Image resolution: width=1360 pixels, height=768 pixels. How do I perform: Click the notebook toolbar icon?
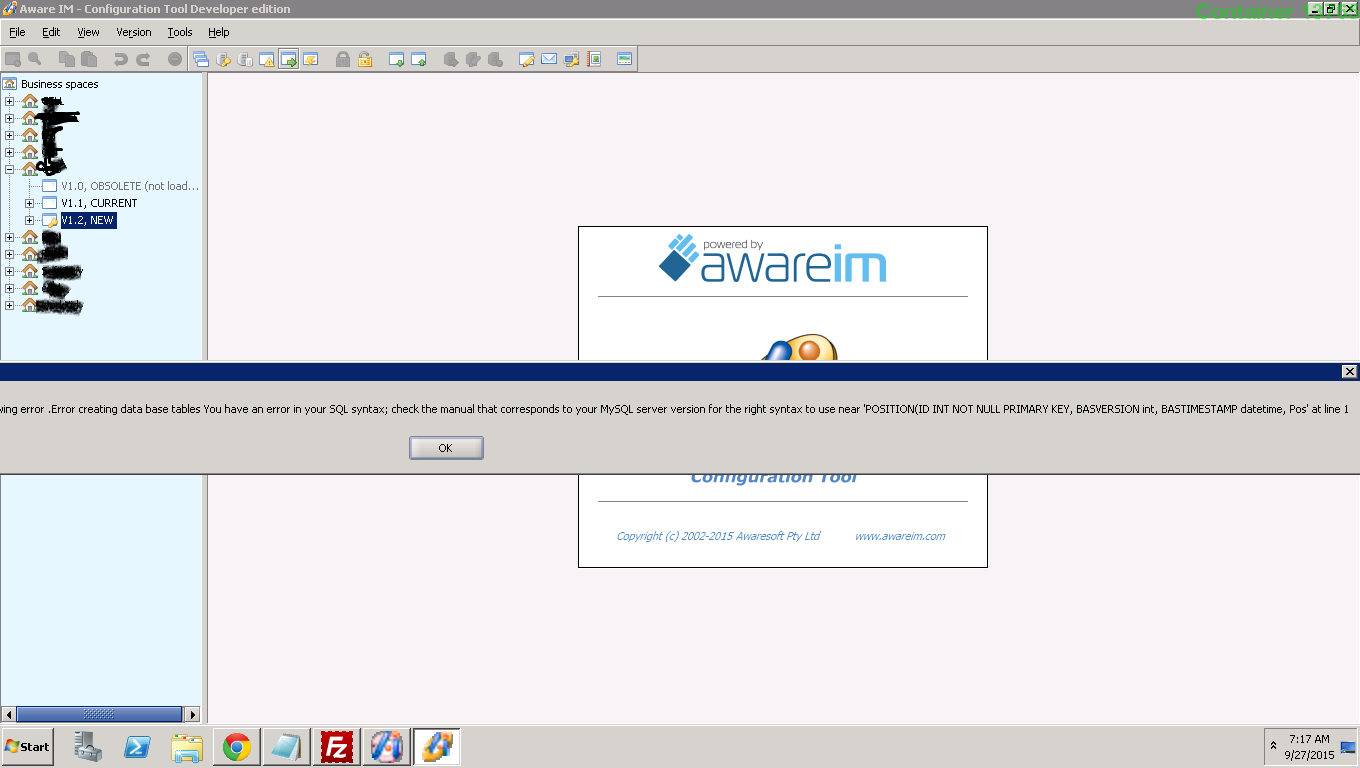(x=594, y=59)
